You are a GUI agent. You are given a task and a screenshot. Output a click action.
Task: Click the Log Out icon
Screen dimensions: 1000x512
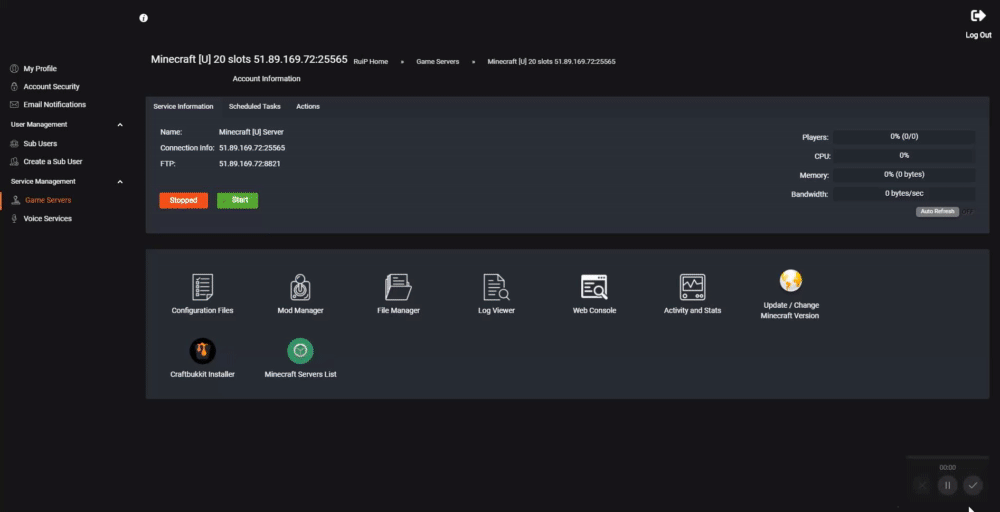pyautogui.click(x=978, y=16)
